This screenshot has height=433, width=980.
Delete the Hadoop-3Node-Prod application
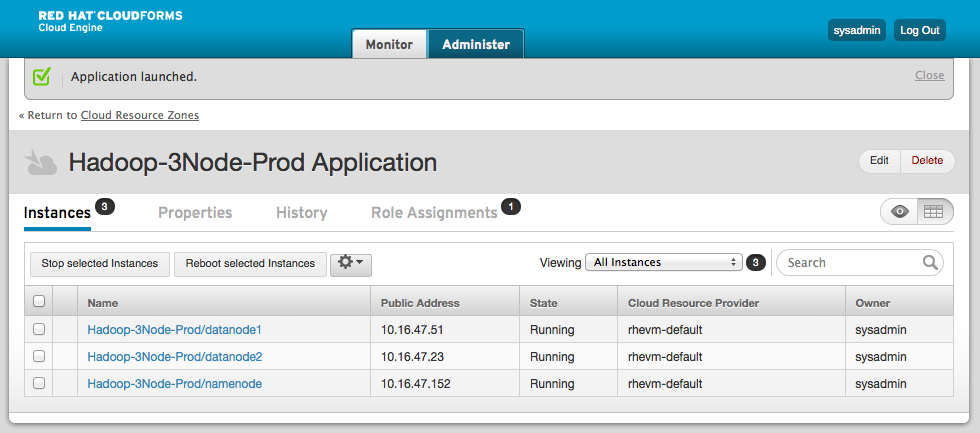927,161
